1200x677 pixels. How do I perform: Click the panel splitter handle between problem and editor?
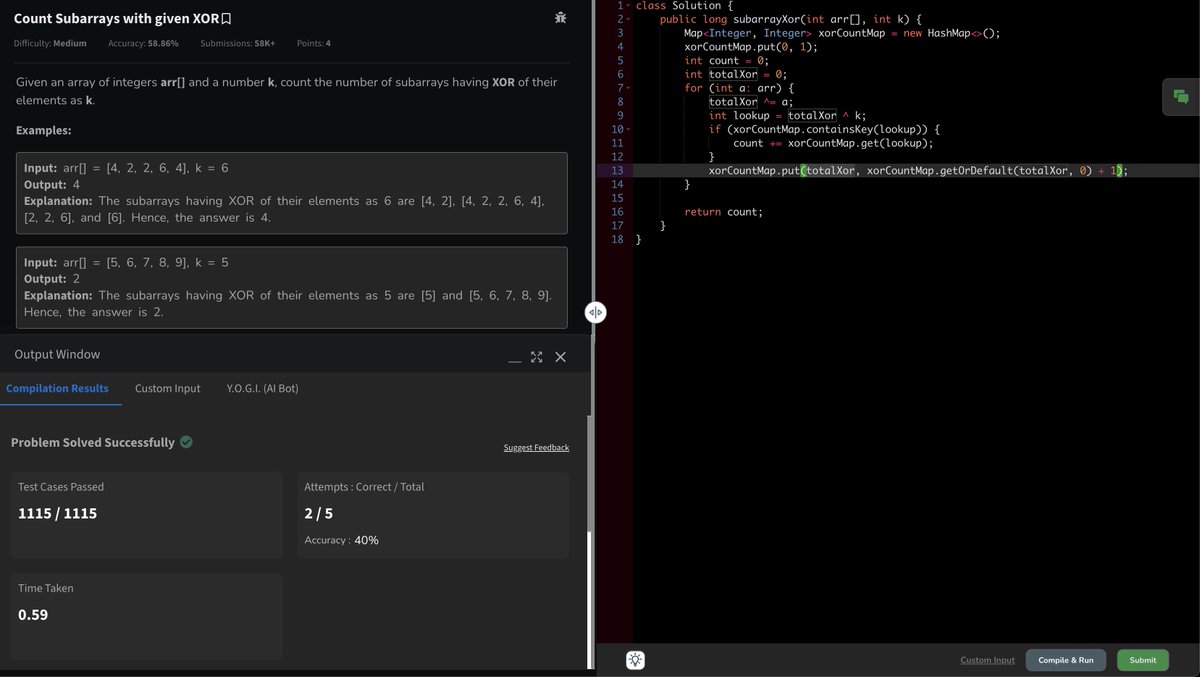[595, 312]
